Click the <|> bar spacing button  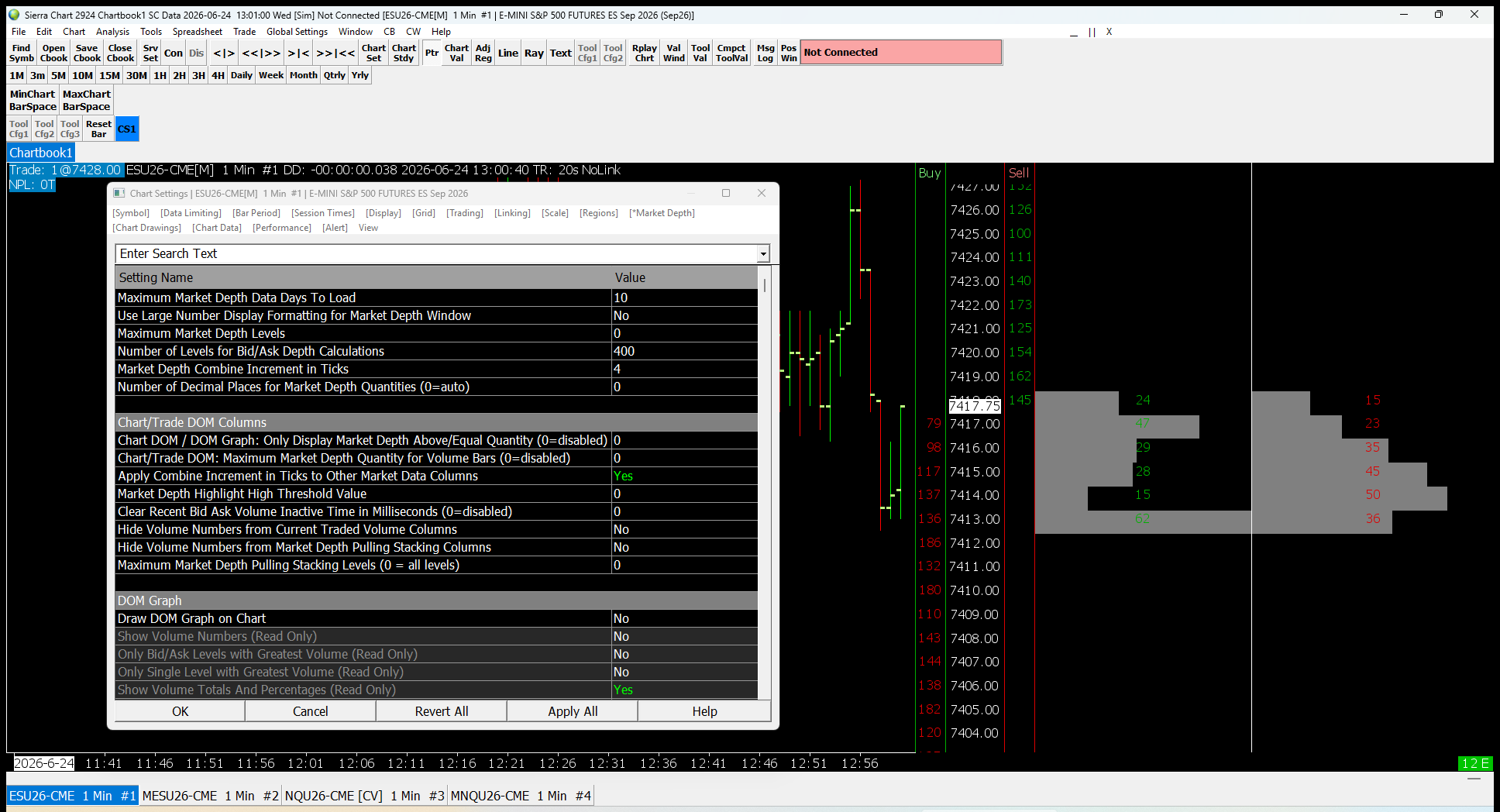pos(224,53)
